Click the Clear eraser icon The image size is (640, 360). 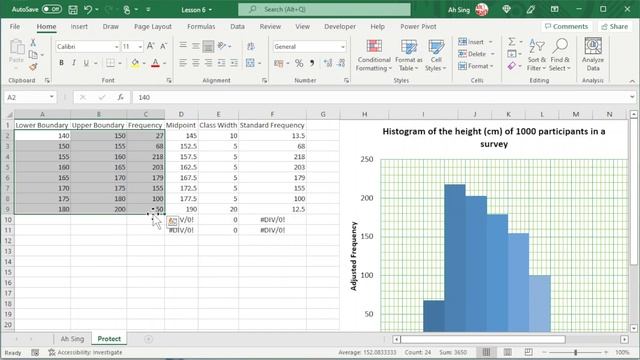(511, 66)
